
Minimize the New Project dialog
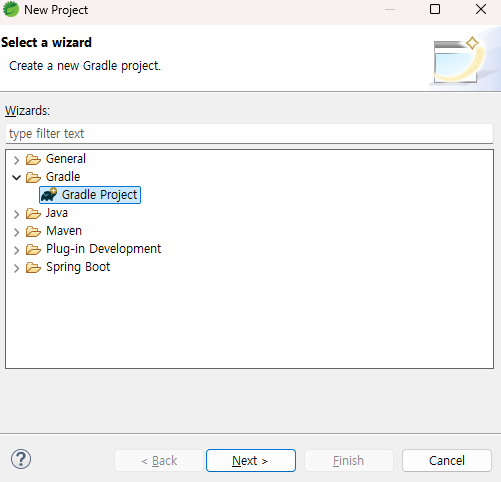tap(390, 9)
